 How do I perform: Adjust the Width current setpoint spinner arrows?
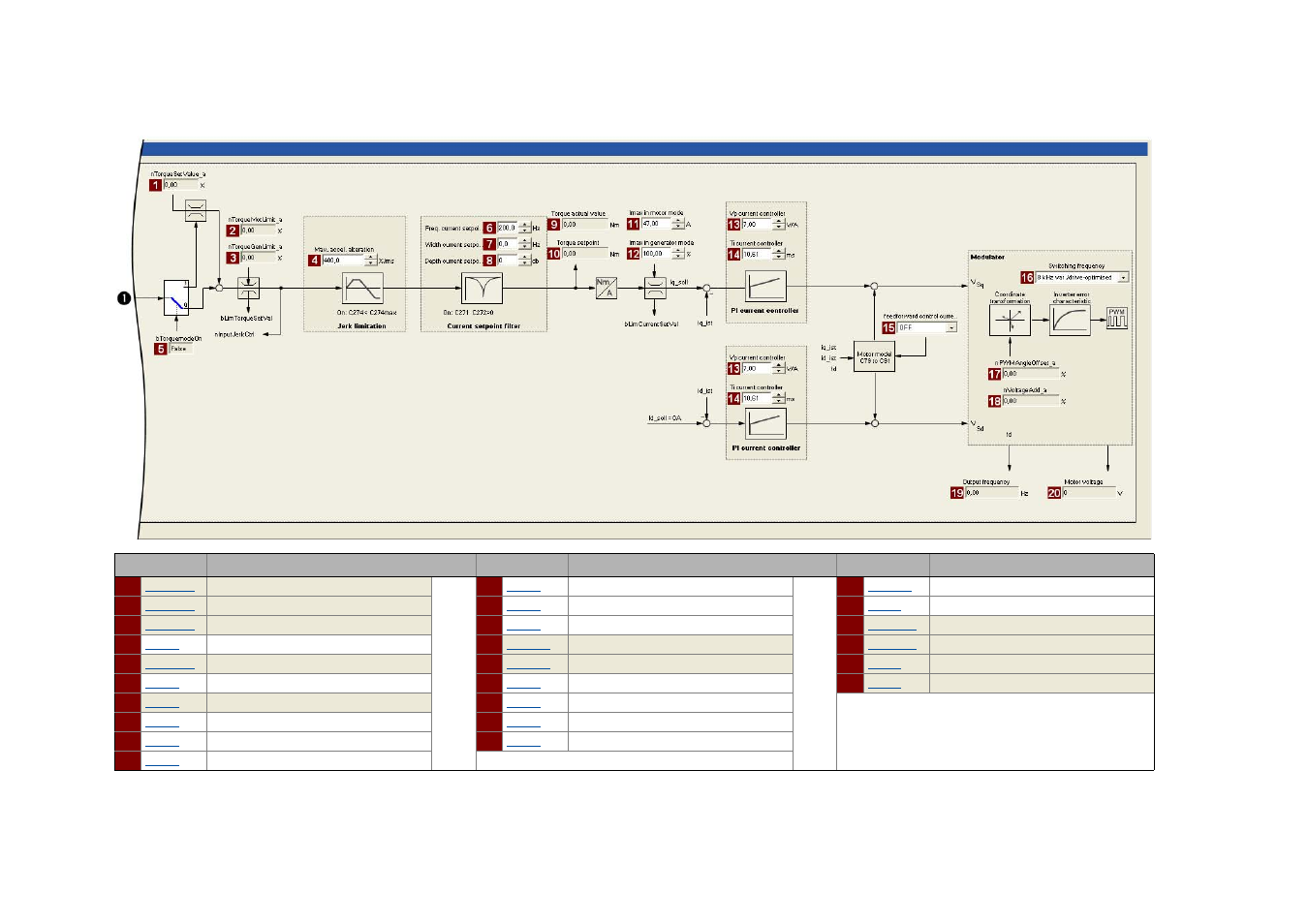(x=524, y=245)
